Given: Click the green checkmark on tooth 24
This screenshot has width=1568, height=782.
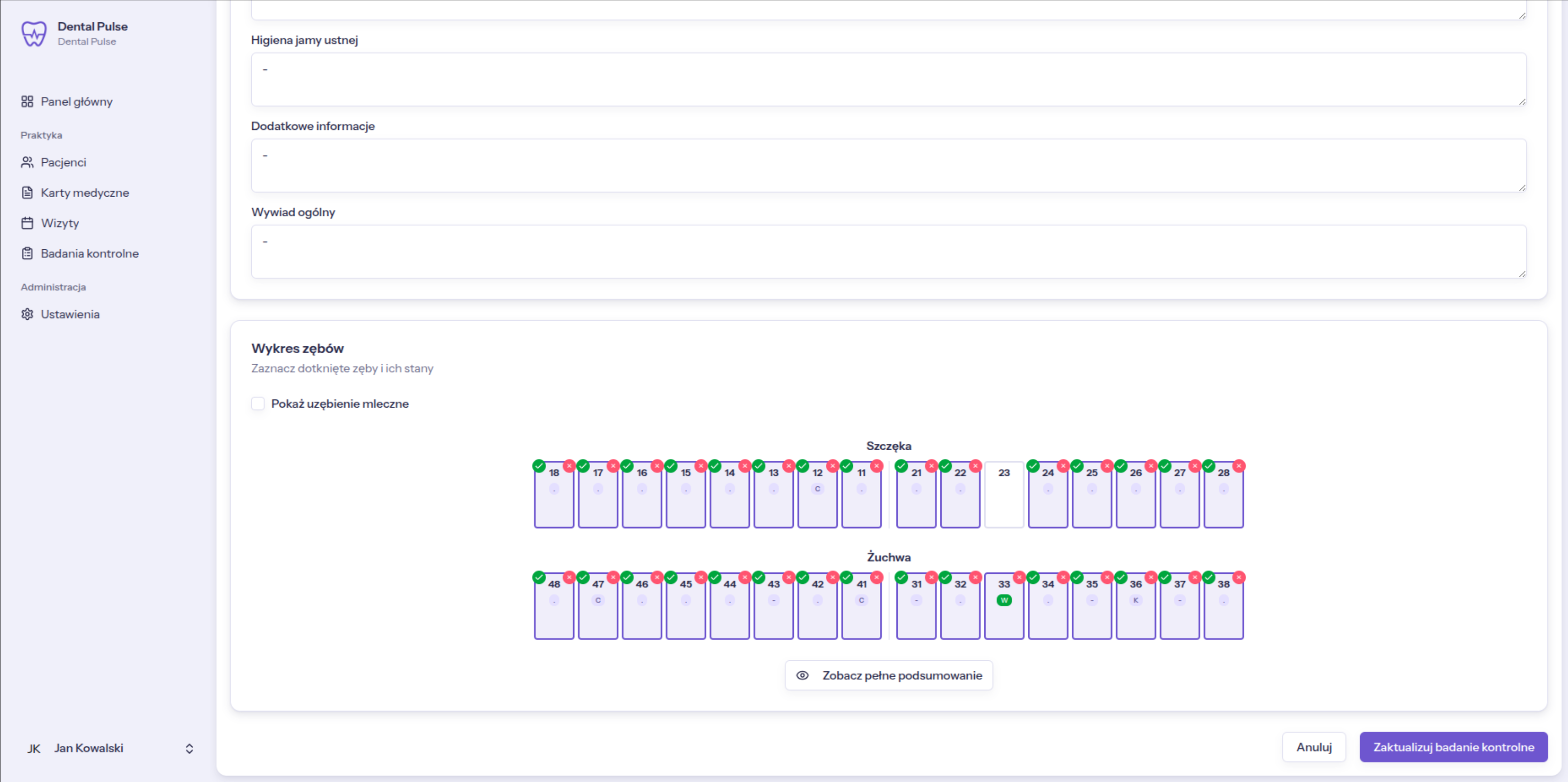Looking at the screenshot, I should (x=1033, y=466).
